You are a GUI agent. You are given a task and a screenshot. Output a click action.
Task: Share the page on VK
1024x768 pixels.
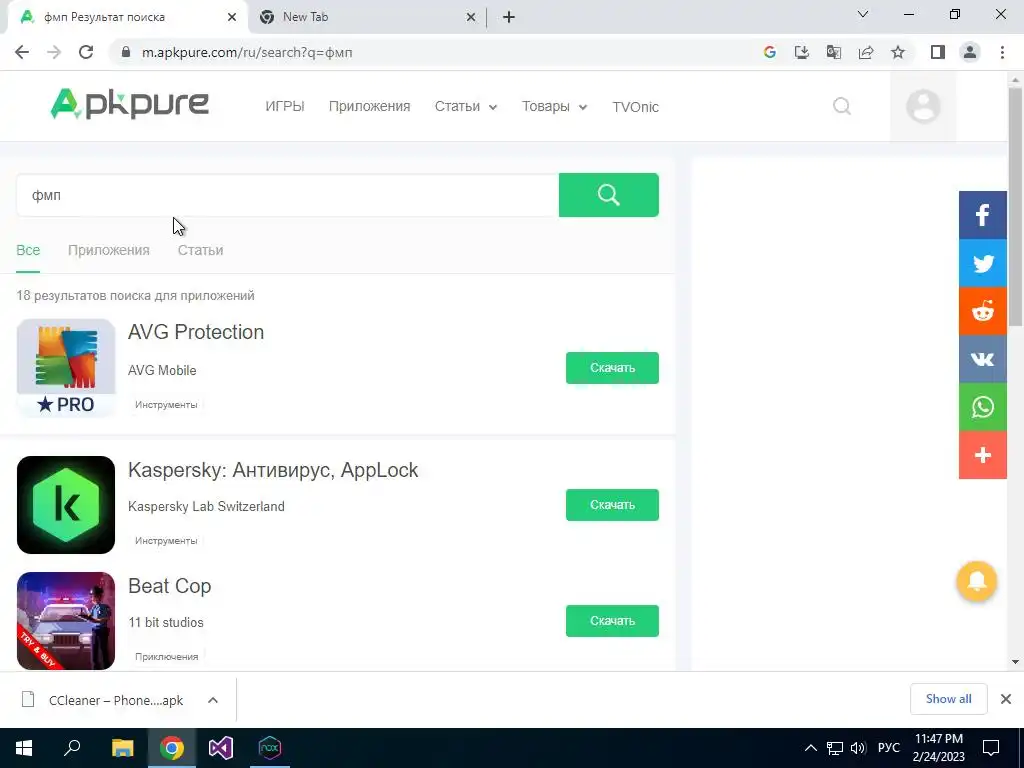983,359
